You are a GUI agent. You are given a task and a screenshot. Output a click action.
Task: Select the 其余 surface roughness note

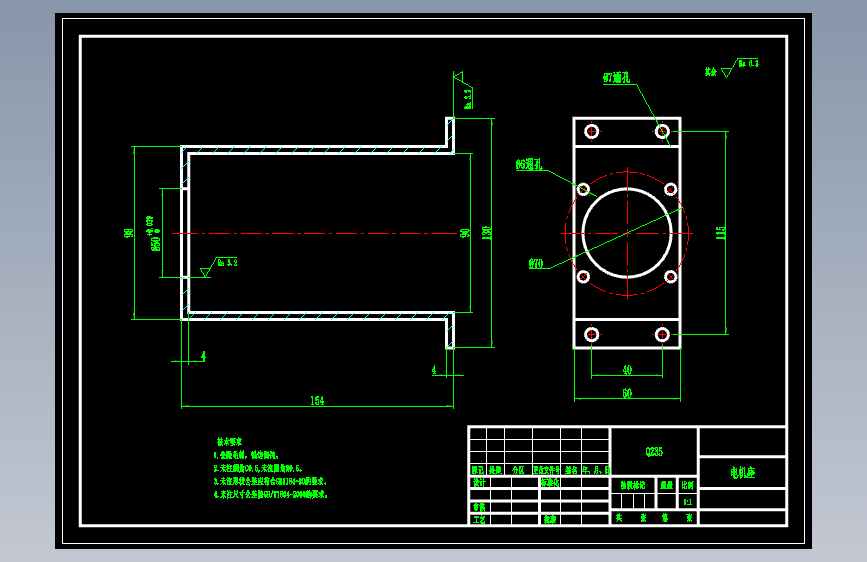(732, 68)
